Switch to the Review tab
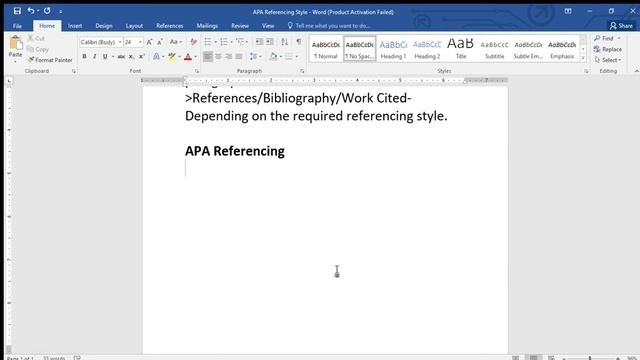Viewport: 640px width, 360px height. pyautogui.click(x=240, y=26)
